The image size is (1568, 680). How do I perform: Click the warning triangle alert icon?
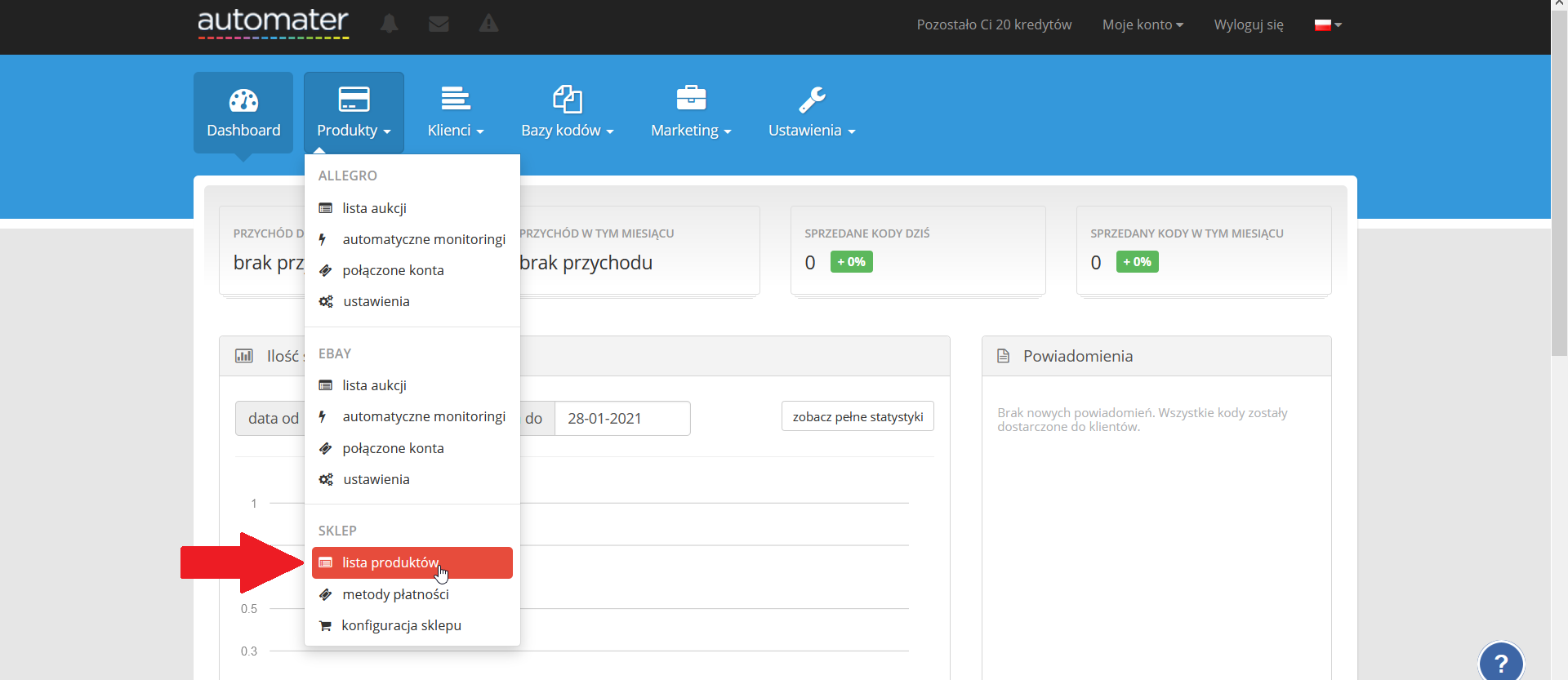tap(488, 24)
